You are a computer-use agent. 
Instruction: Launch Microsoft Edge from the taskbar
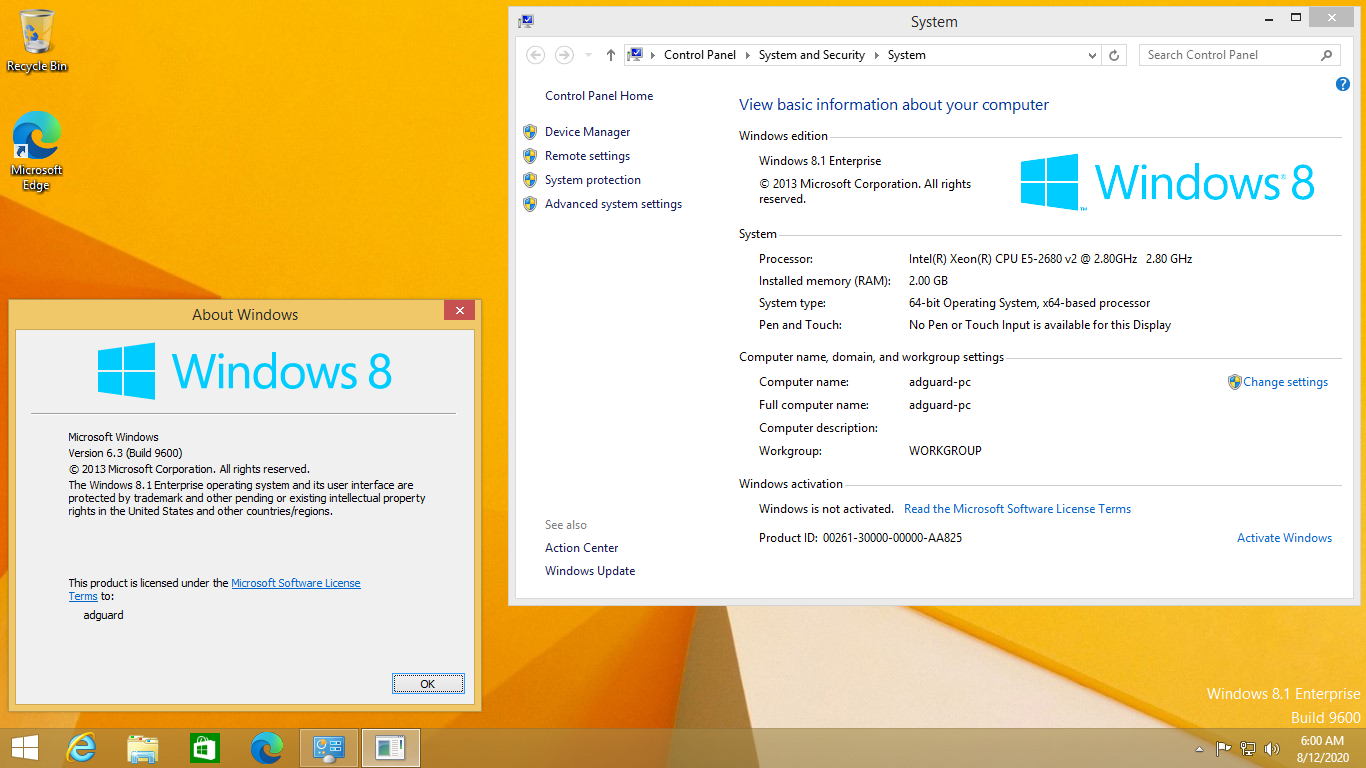pos(267,748)
